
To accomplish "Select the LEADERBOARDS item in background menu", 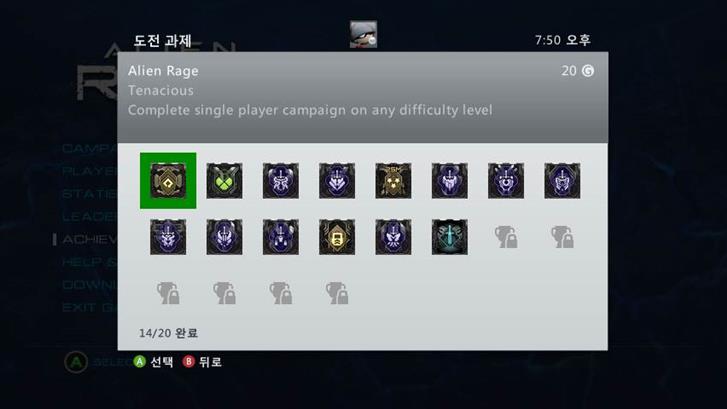I will 89,217.
